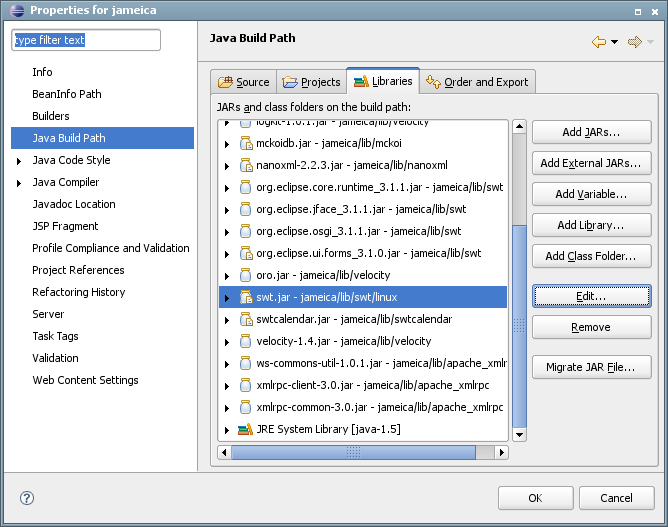Expand the Java Code Style category

click(19, 161)
